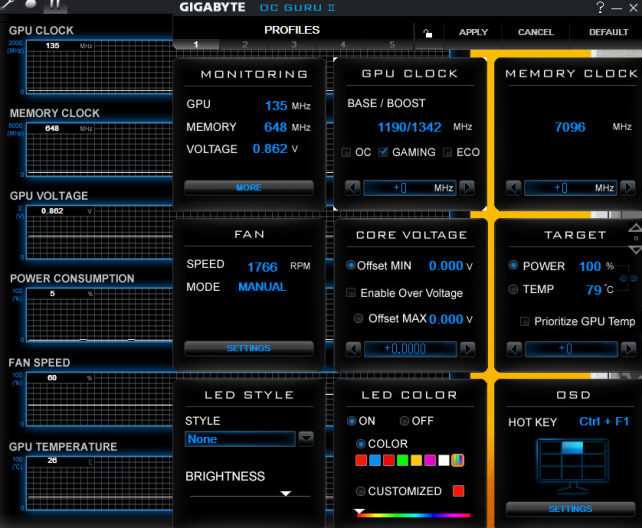
Task: Increase core voltage with right arrow
Action: coord(467,349)
